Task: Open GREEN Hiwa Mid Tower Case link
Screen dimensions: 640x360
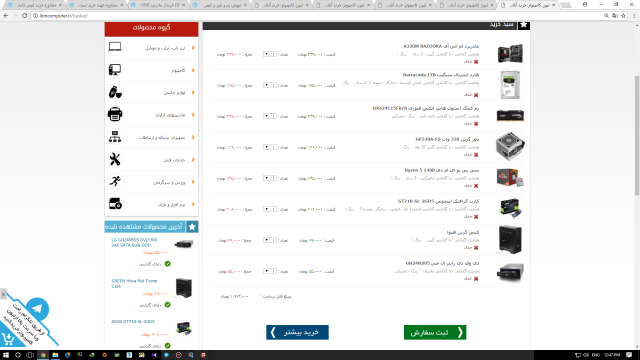Action: pos(134,283)
